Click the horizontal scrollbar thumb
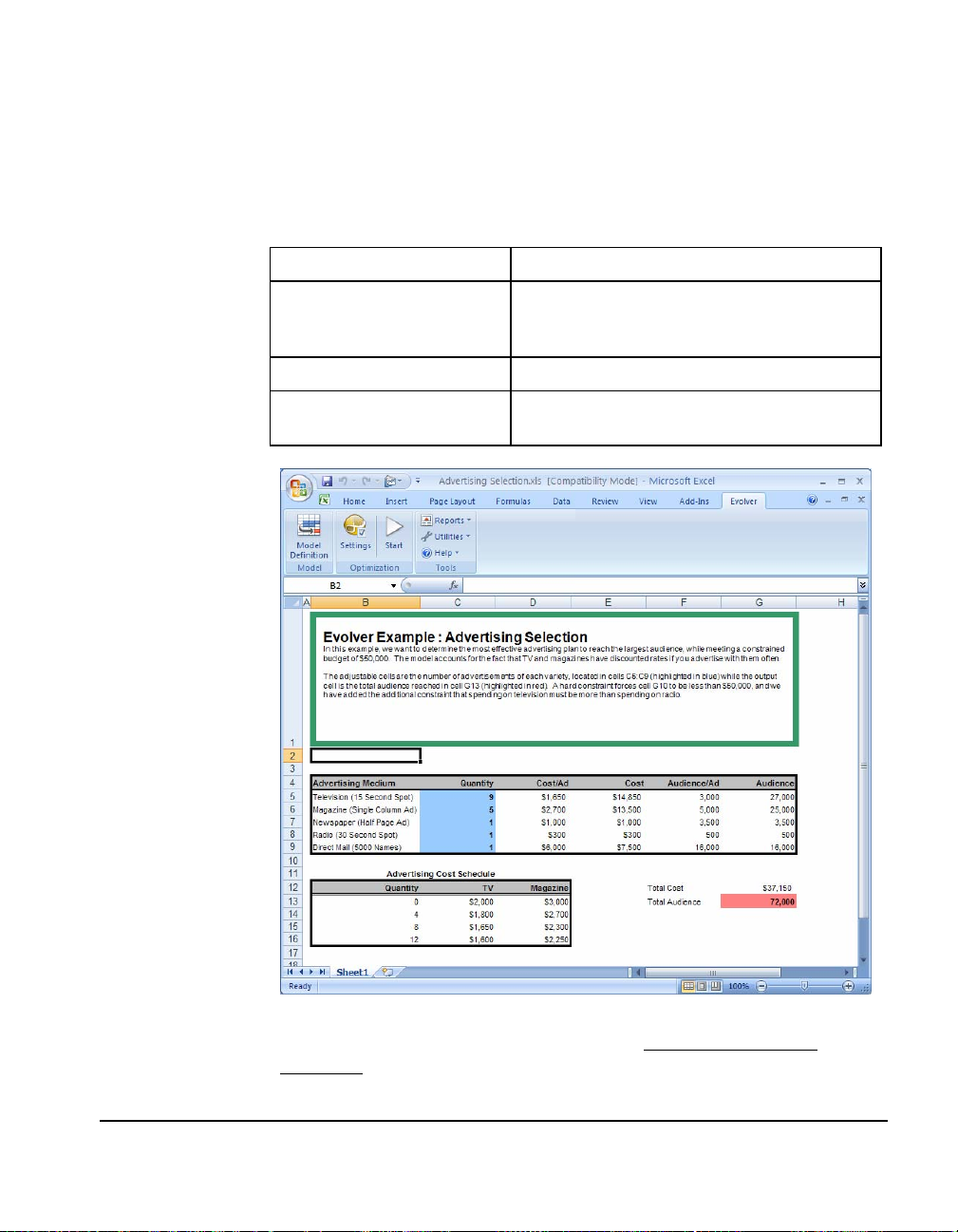 pyautogui.click(x=712, y=973)
